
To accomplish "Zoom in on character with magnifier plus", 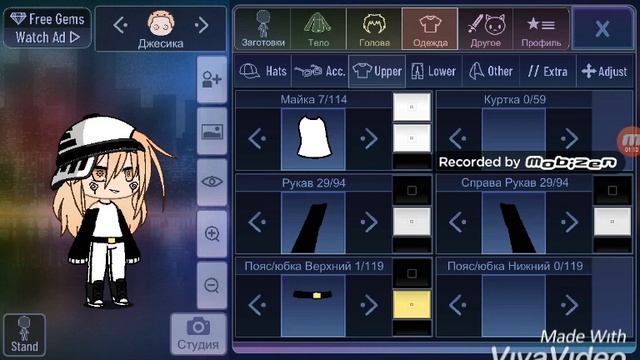I will pos(212,234).
